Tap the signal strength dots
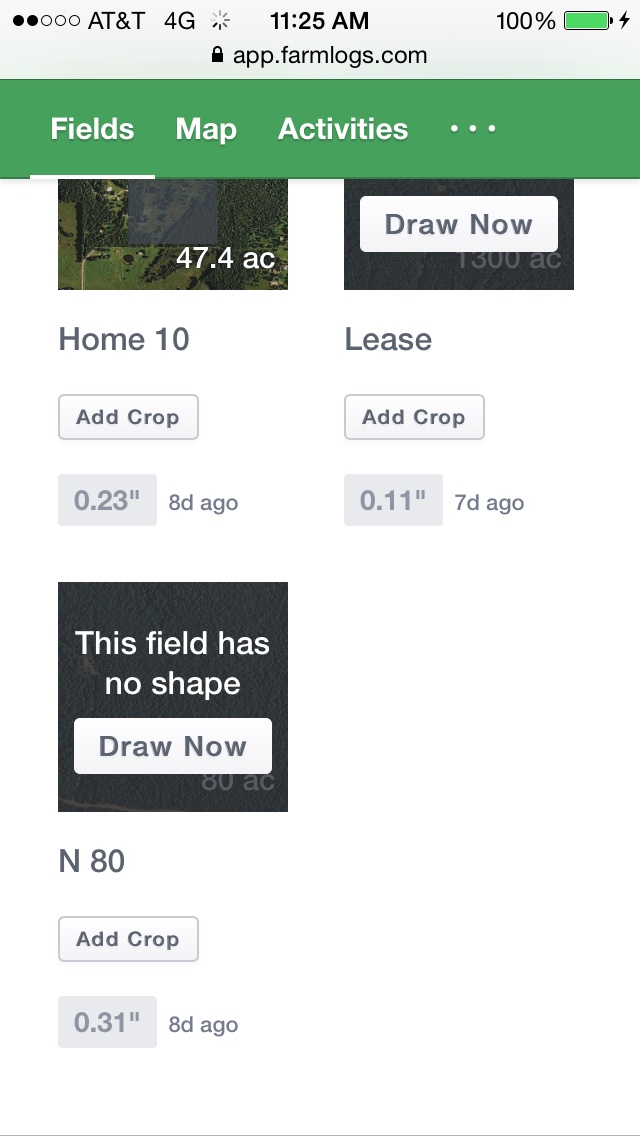640x1136 pixels. click(46, 21)
